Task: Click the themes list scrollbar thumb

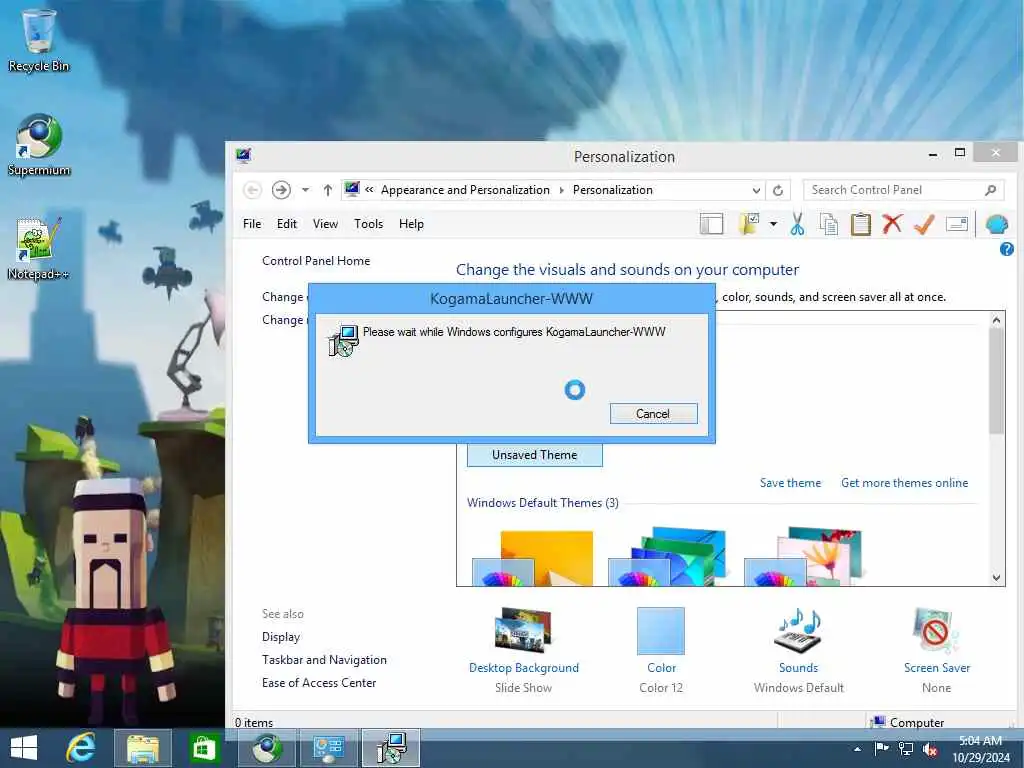Action: click(x=996, y=381)
